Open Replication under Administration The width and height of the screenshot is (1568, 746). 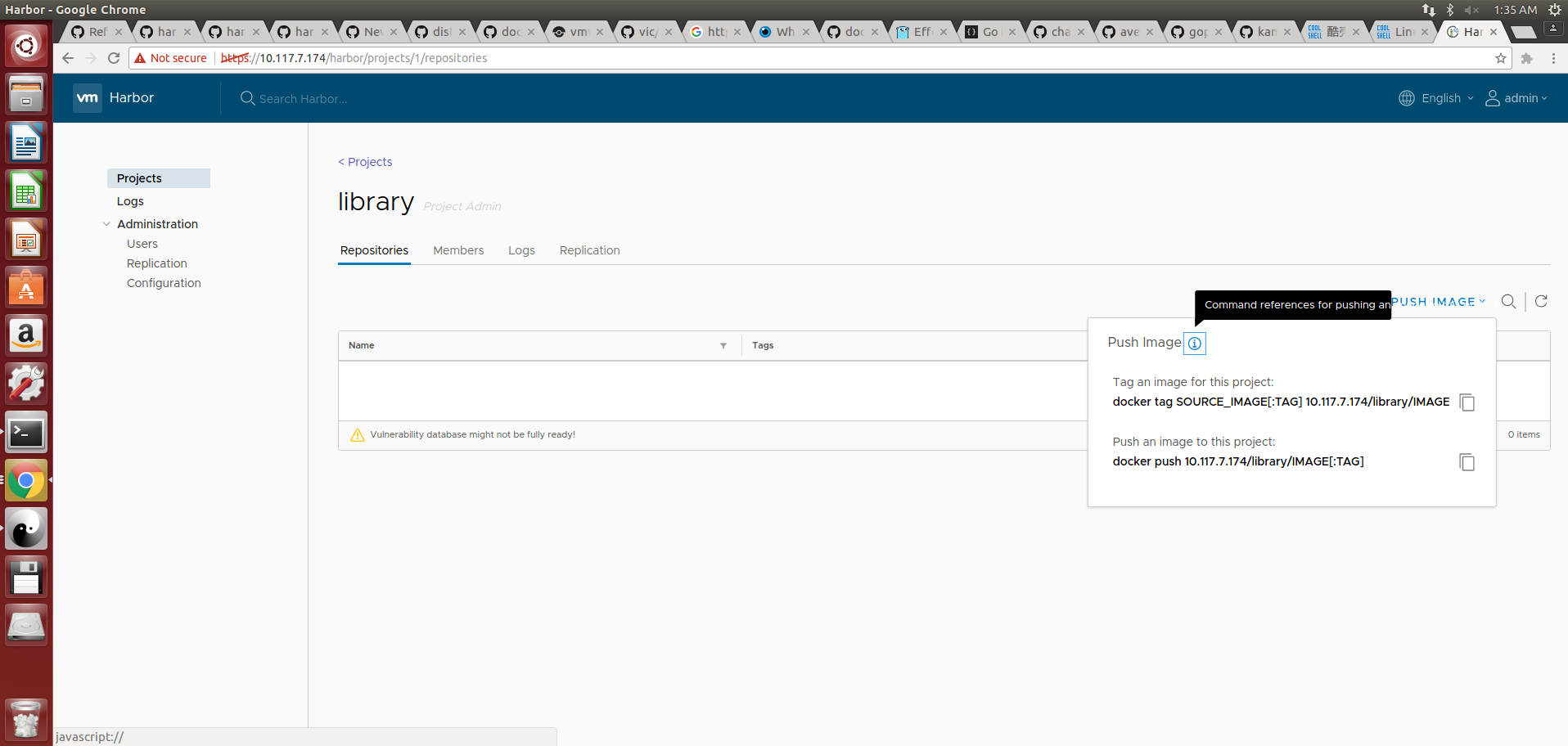coord(157,263)
